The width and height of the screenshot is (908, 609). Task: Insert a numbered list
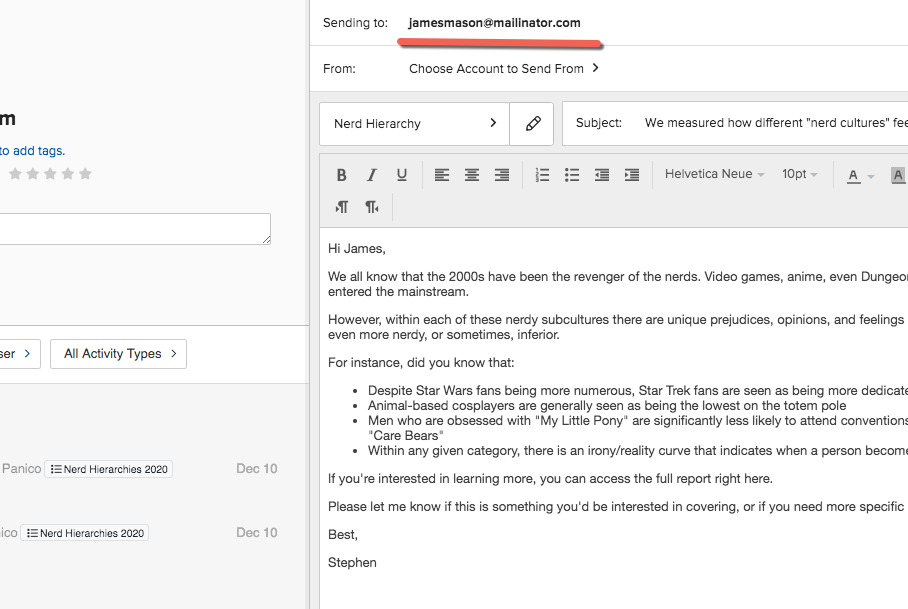(543, 175)
